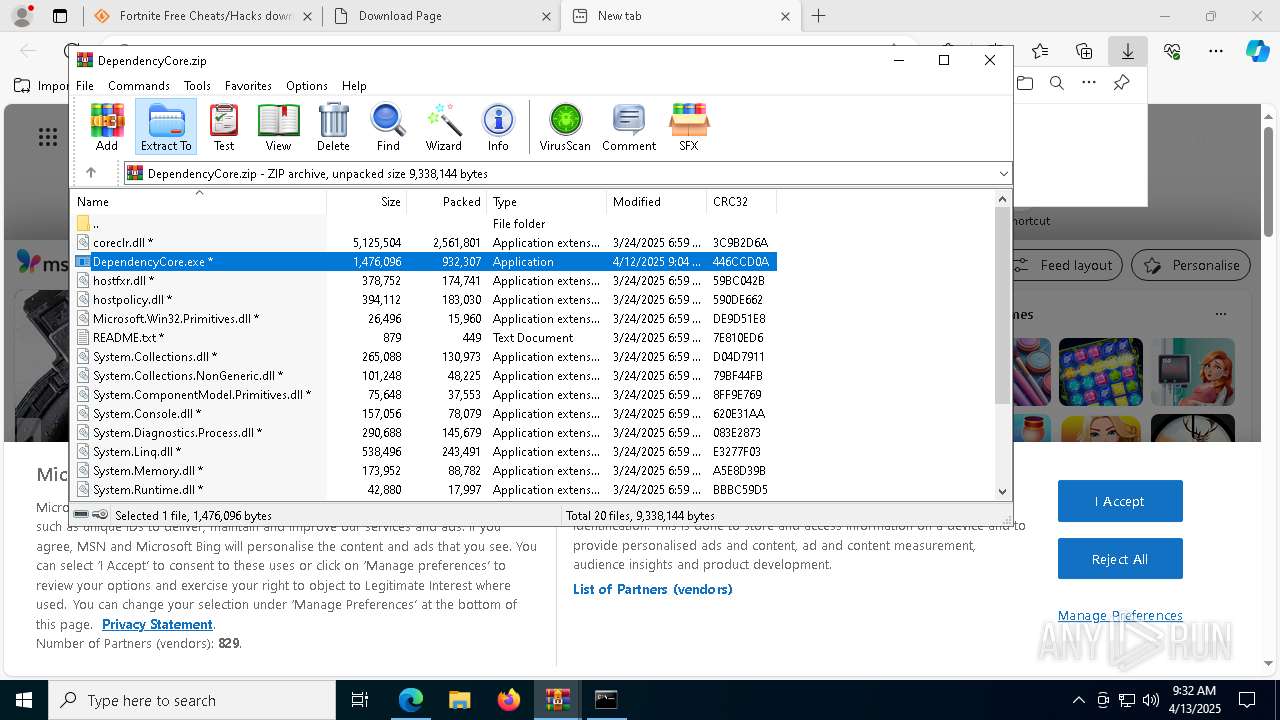Launch the Wizard tool
The height and width of the screenshot is (720, 1280).
point(443,127)
